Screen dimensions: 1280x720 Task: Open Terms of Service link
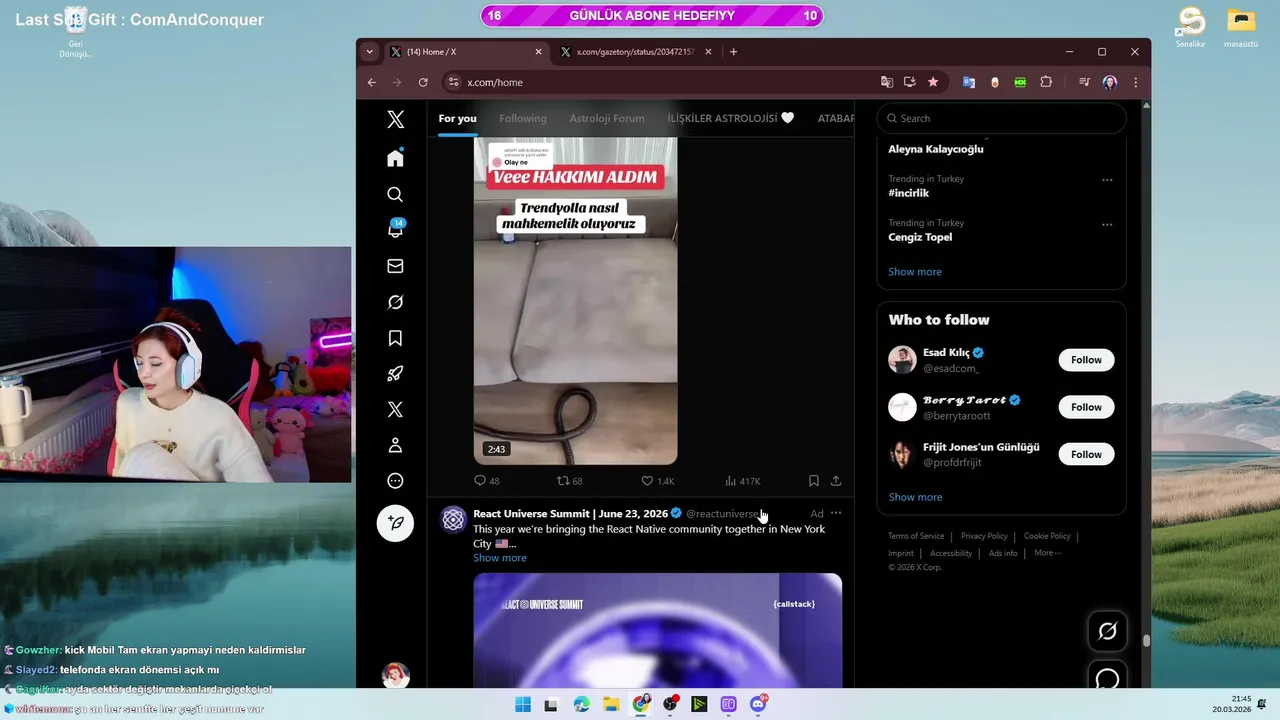pyautogui.click(x=916, y=536)
